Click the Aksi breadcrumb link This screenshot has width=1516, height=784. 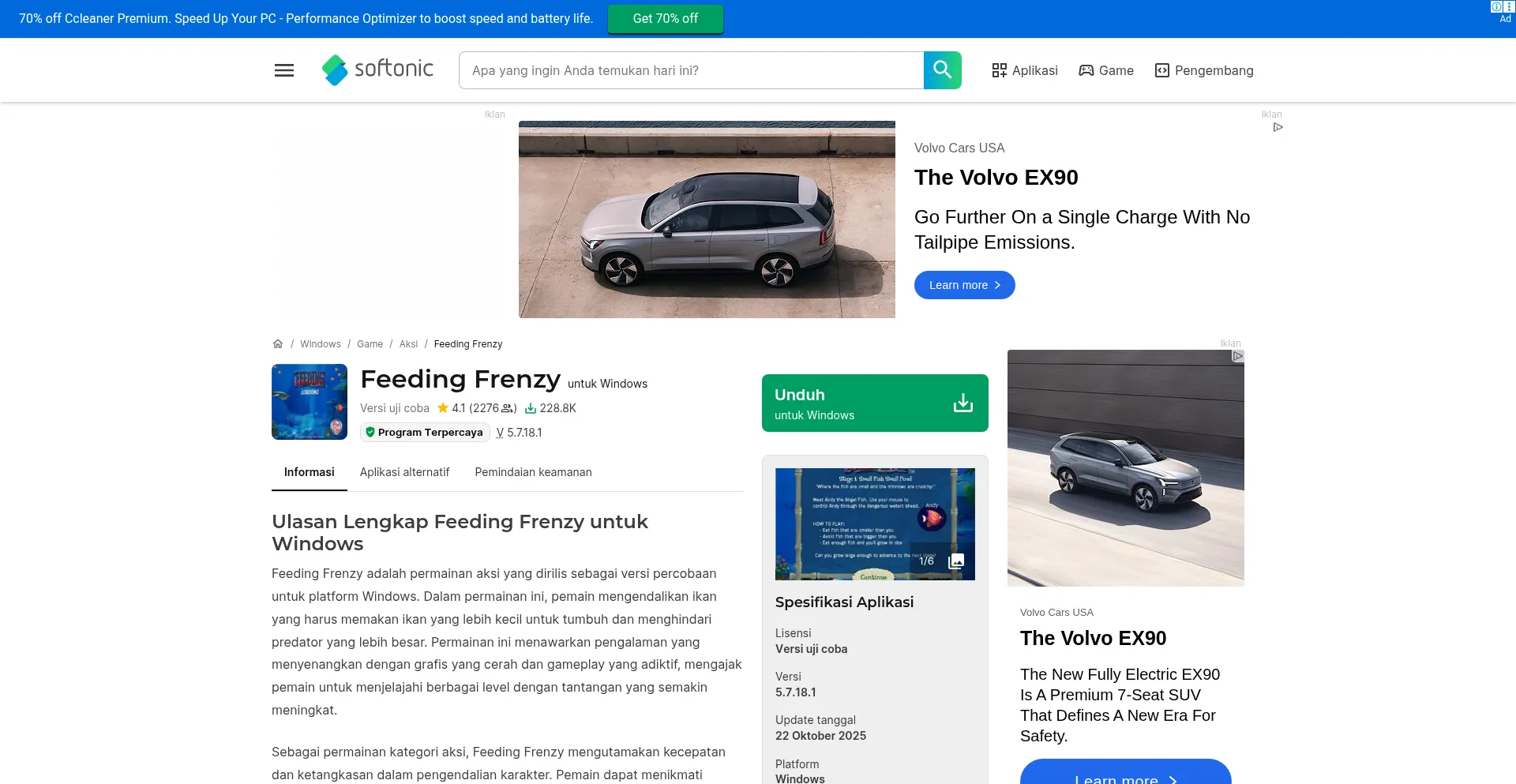click(408, 344)
